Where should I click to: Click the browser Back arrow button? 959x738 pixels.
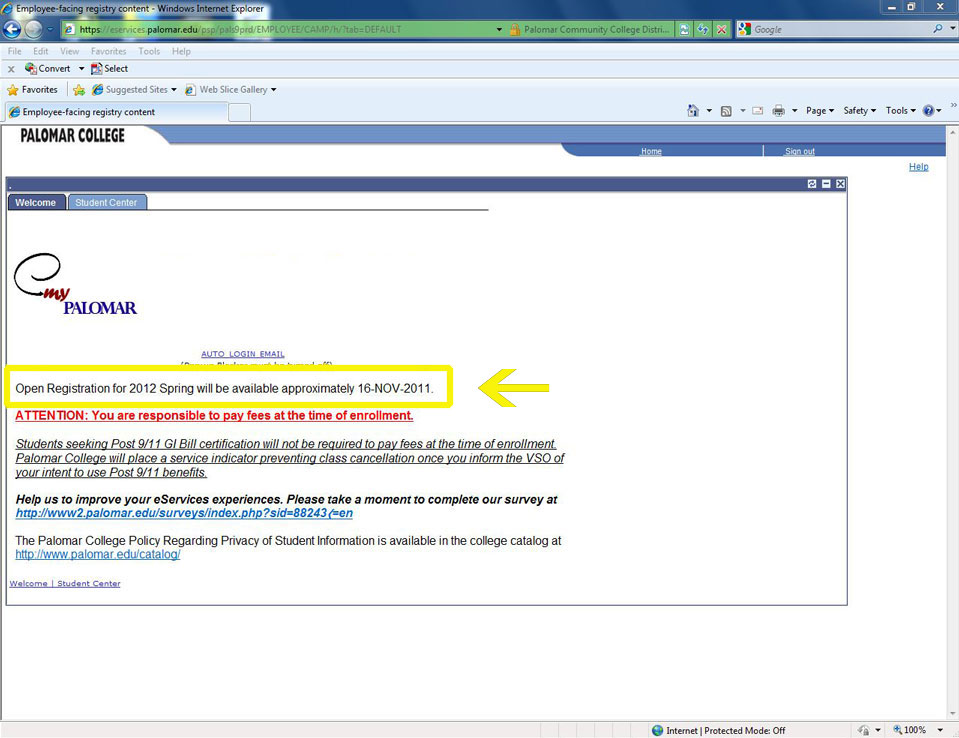pos(12,29)
